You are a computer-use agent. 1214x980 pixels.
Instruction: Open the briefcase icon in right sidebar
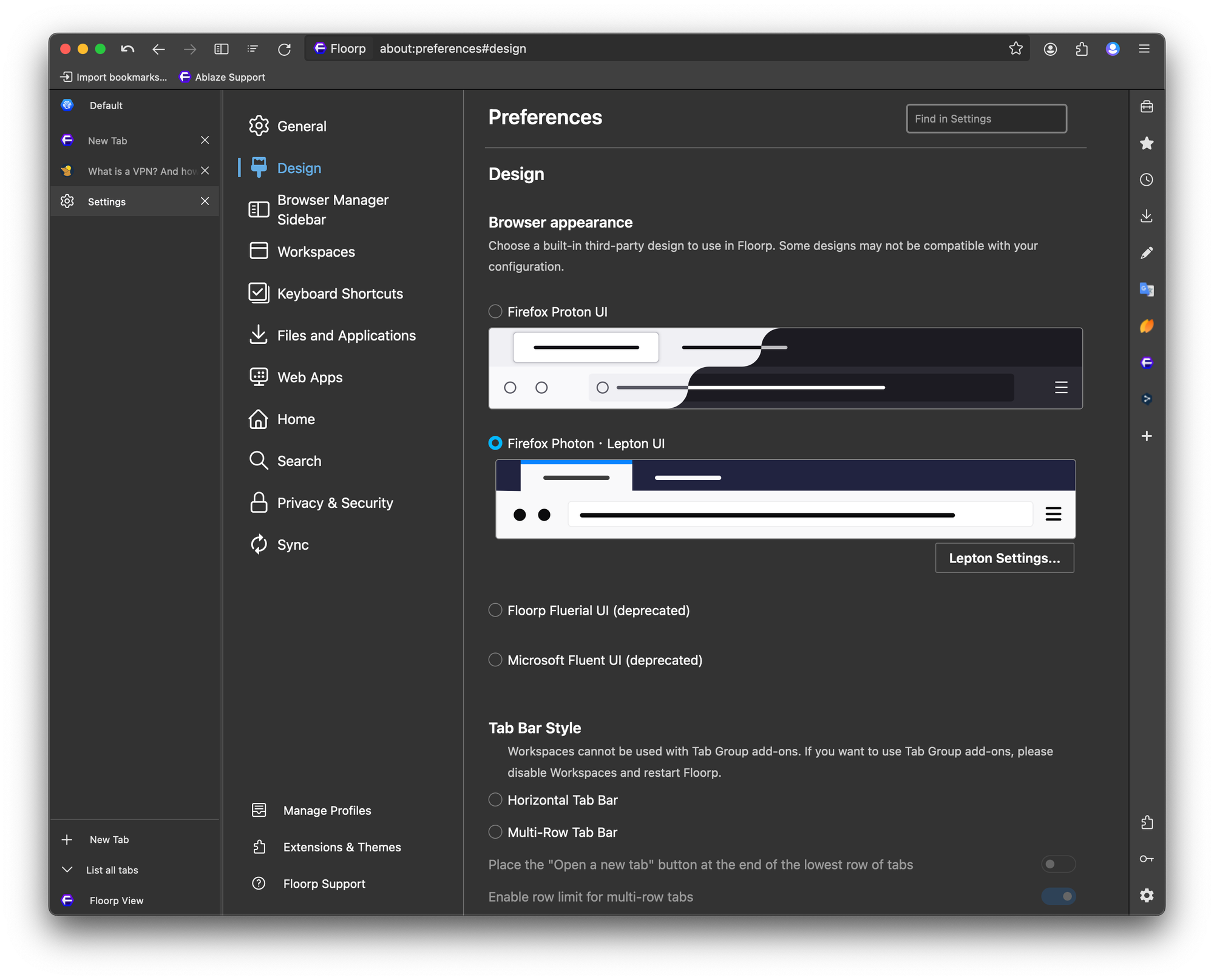[x=1147, y=107]
